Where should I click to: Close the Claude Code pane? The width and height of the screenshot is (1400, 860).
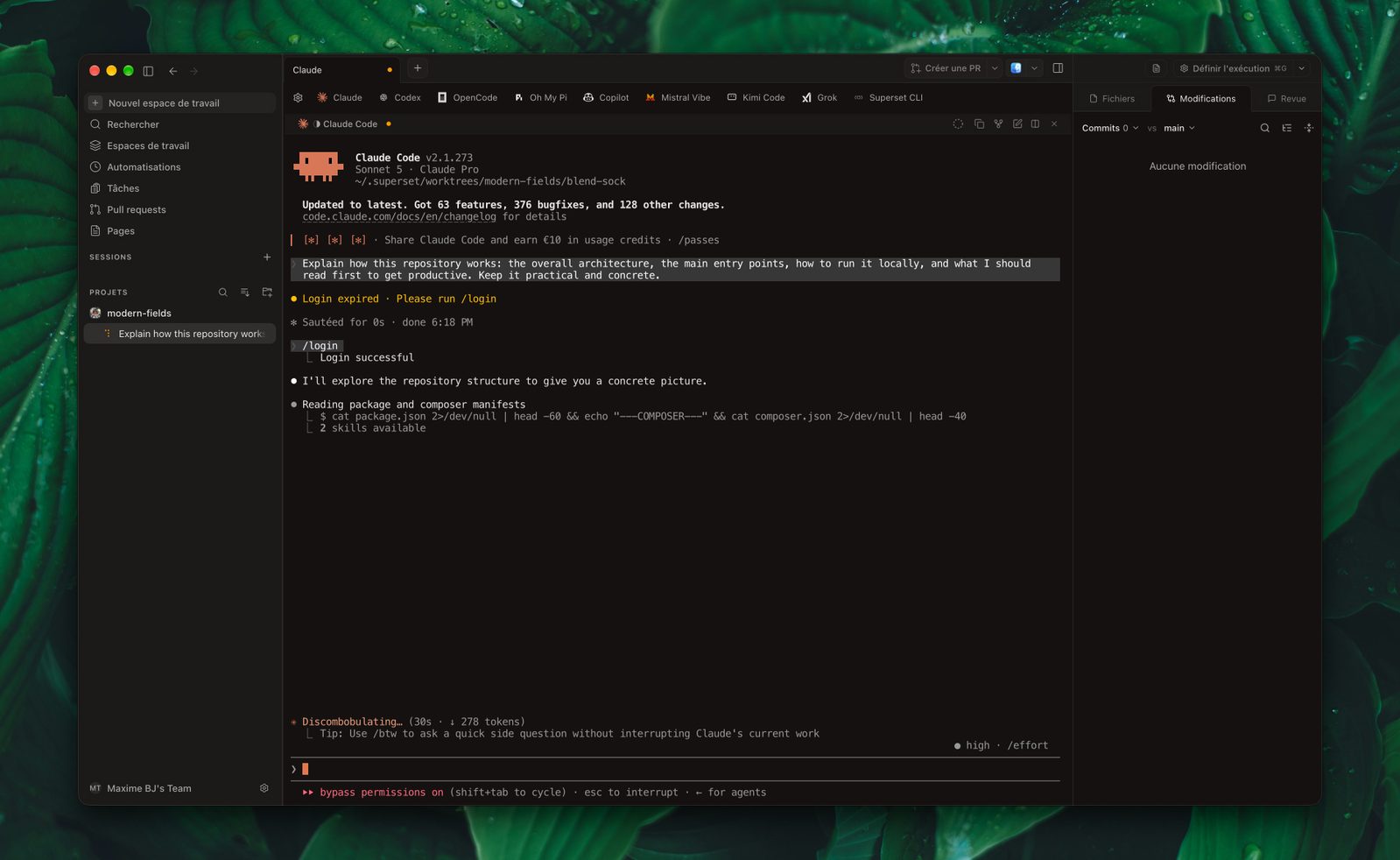pyautogui.click(x=1054, y=124)
